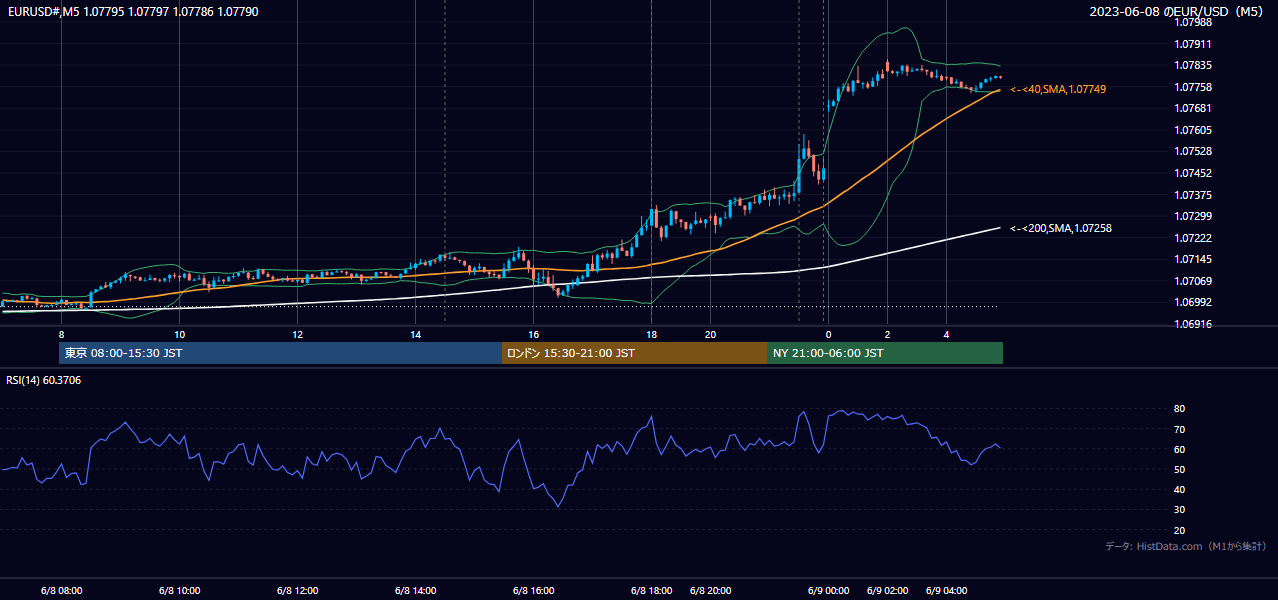Click the price axis label 1.07988
Screen dimensions: 1278x600
(x=1193, y=23)
